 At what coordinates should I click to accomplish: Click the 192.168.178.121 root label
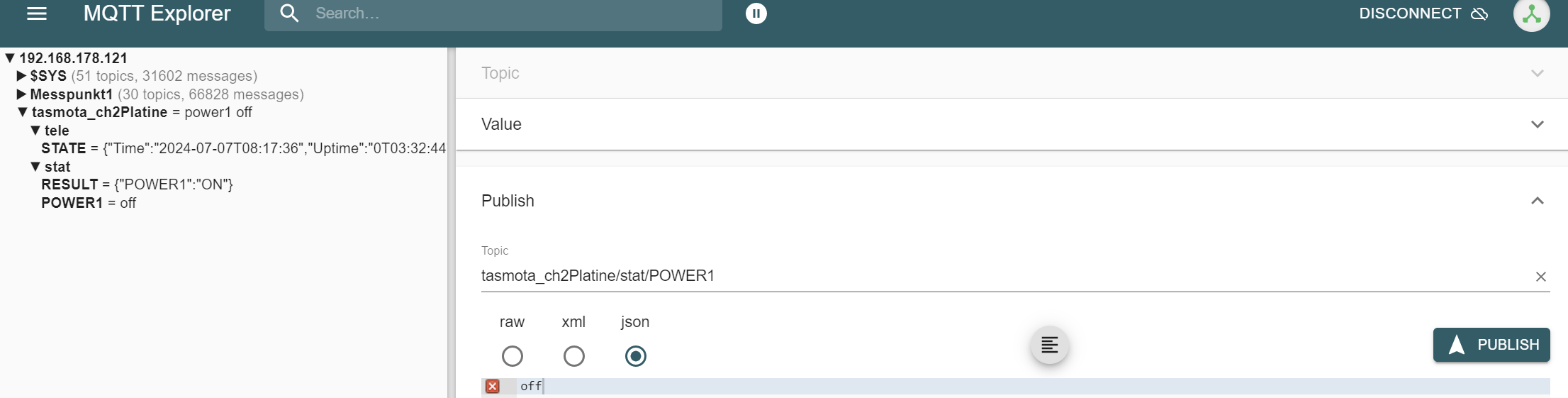coord(73,58)
